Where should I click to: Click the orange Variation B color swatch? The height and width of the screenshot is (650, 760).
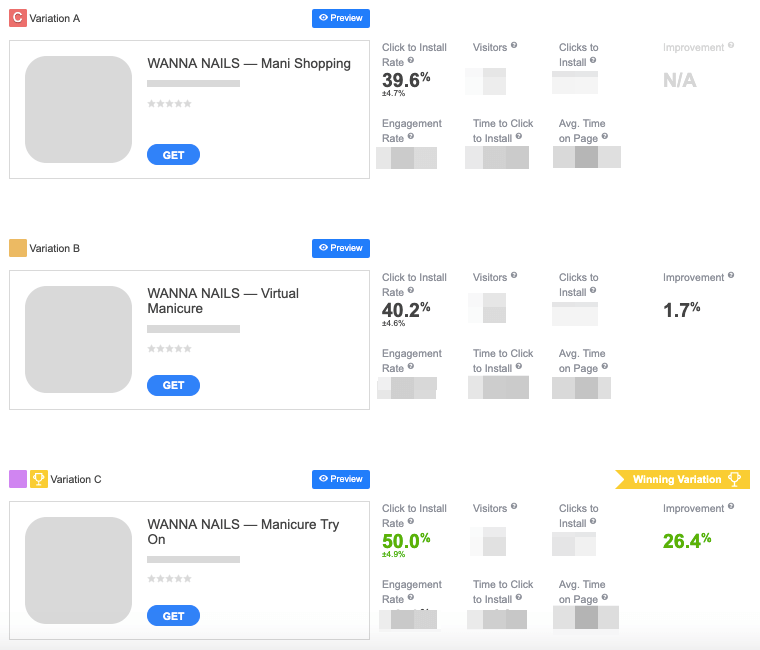click(18, 248)
